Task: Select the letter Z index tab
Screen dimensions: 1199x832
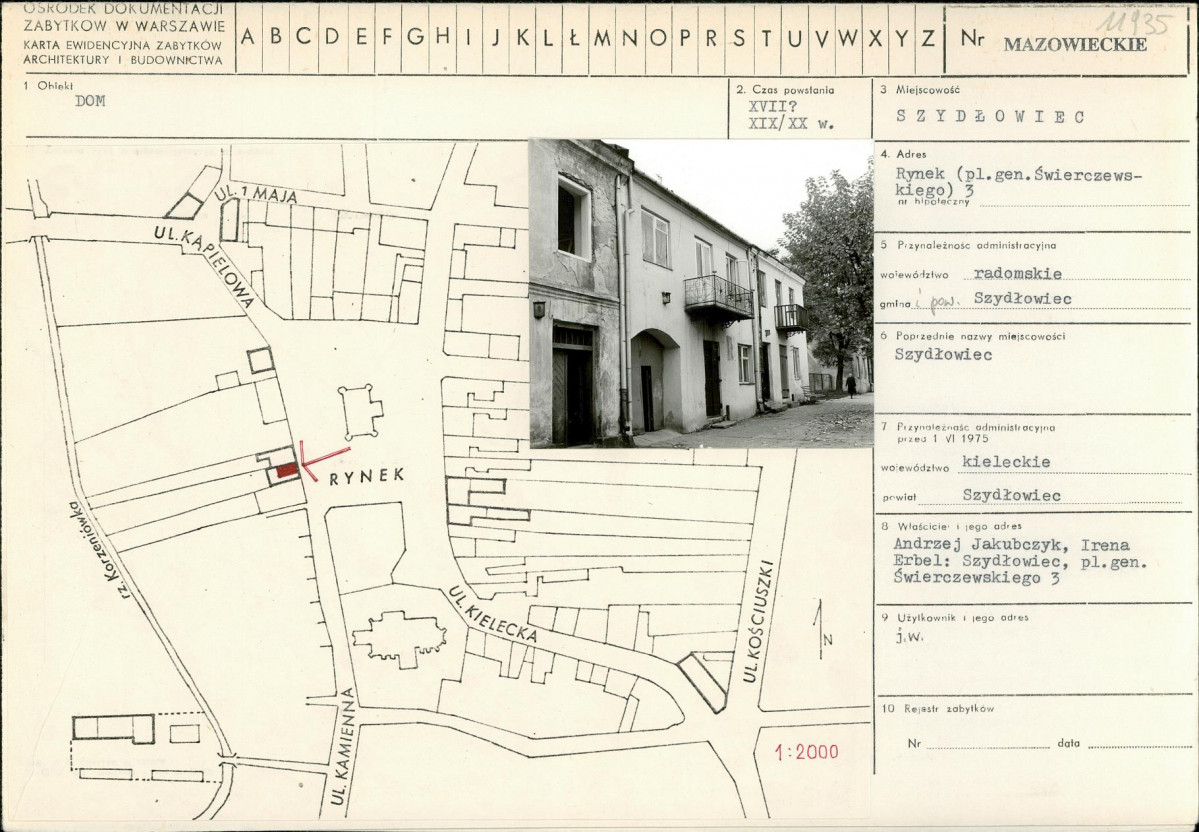Action: pyautogui.click(x=928, y=38)
